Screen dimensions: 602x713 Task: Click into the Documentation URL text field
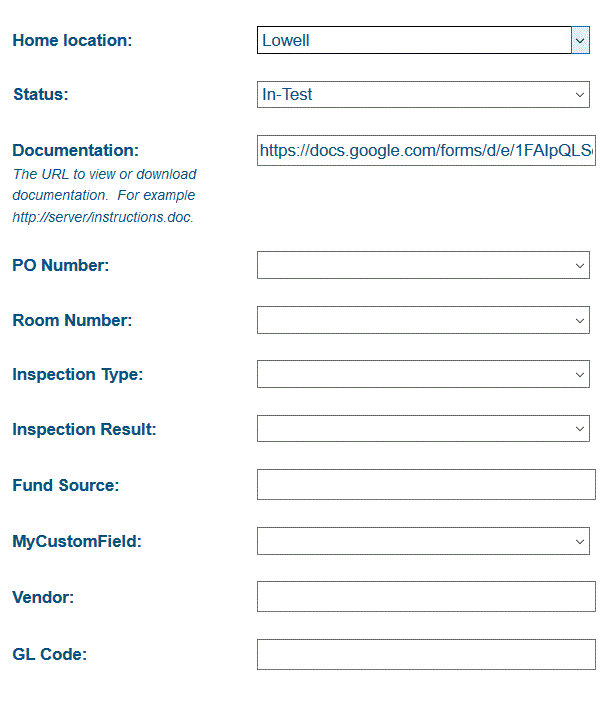click(425, 151)
